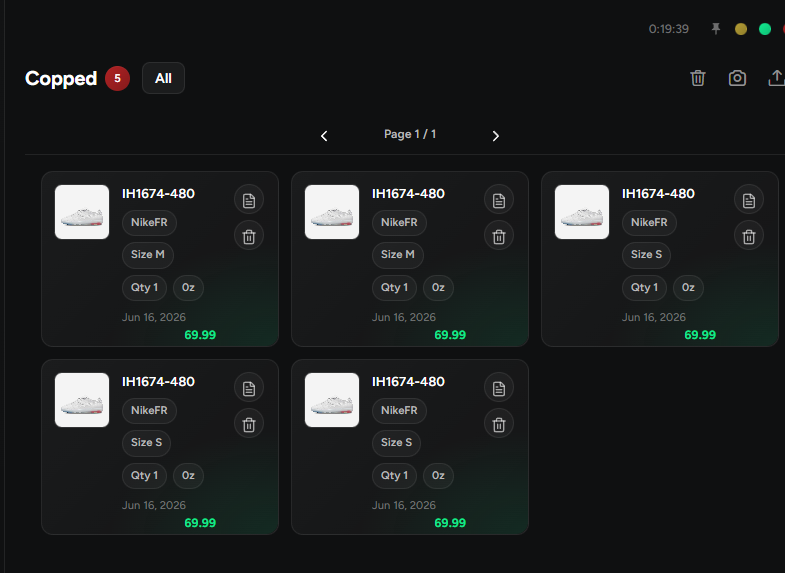Screen dimensions: 785x573
Task: Click the Page 1 / 1 indicator
Action: 410,134
